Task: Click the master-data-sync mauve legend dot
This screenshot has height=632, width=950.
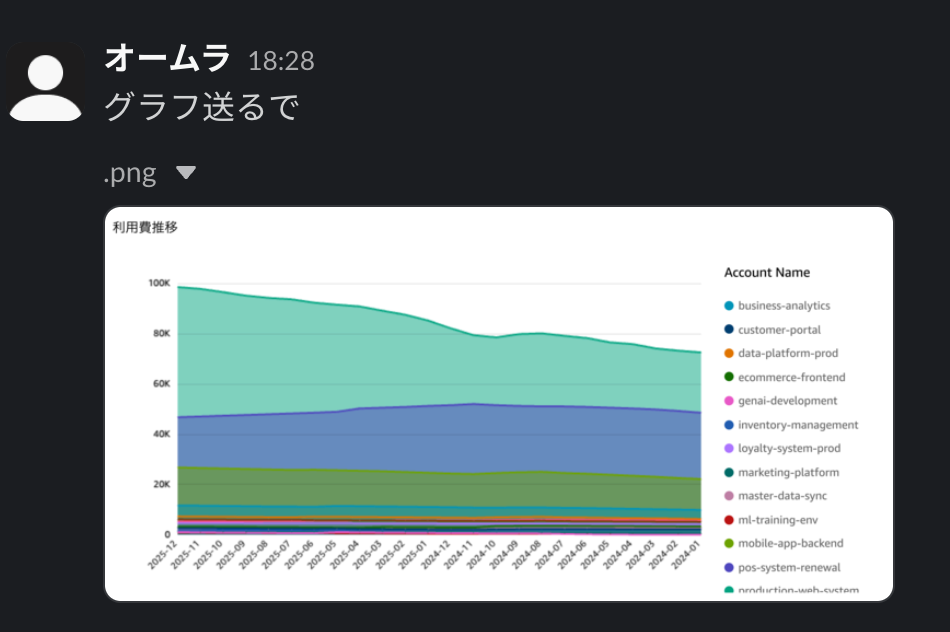Action: tap(730, 495)
